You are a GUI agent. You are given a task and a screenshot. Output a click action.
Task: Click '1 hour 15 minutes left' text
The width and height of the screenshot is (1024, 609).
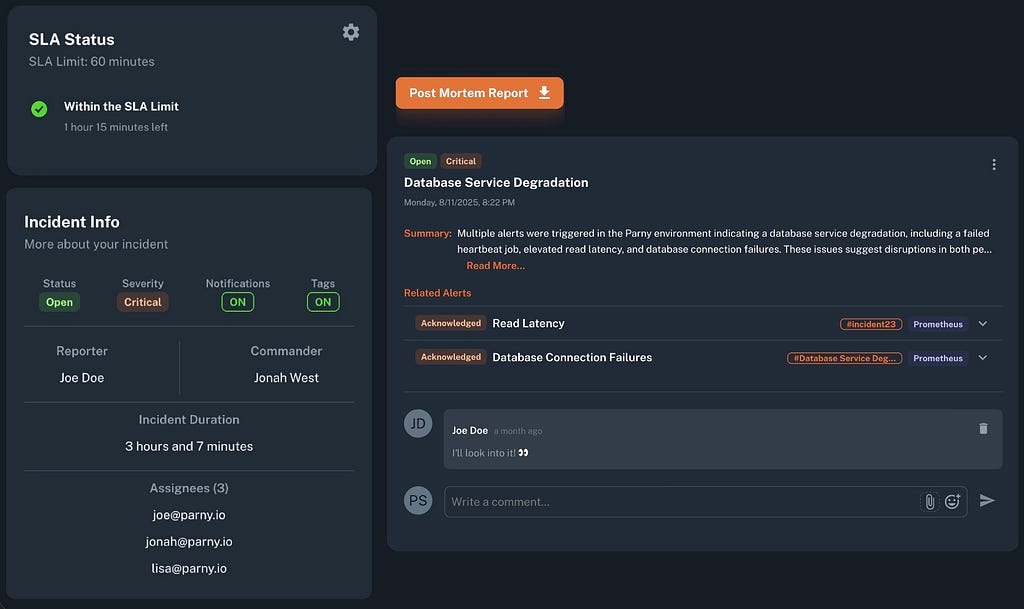click(x=116, y=127)
